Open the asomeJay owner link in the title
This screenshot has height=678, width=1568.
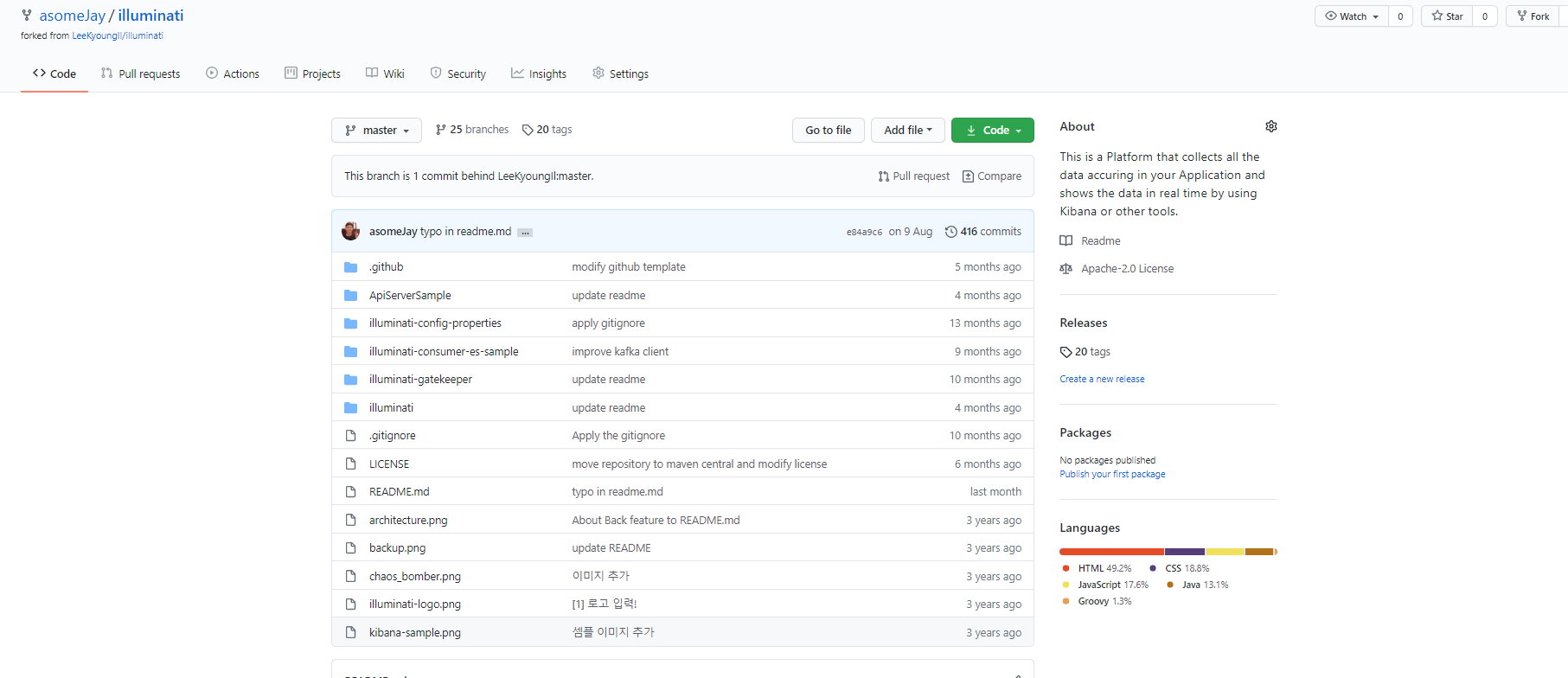coord(73,16)
